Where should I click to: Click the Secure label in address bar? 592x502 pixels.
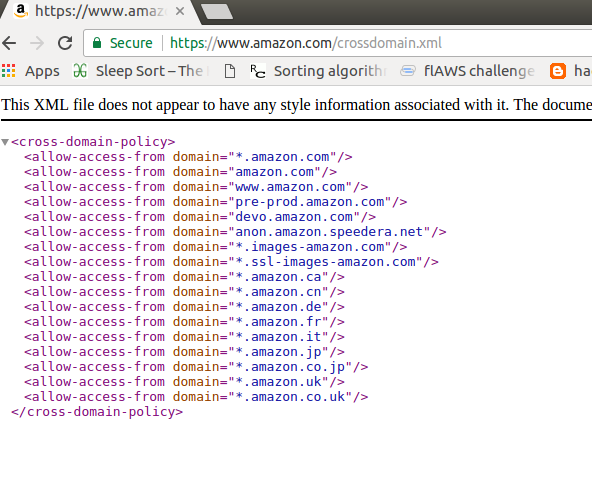[131, 43]
